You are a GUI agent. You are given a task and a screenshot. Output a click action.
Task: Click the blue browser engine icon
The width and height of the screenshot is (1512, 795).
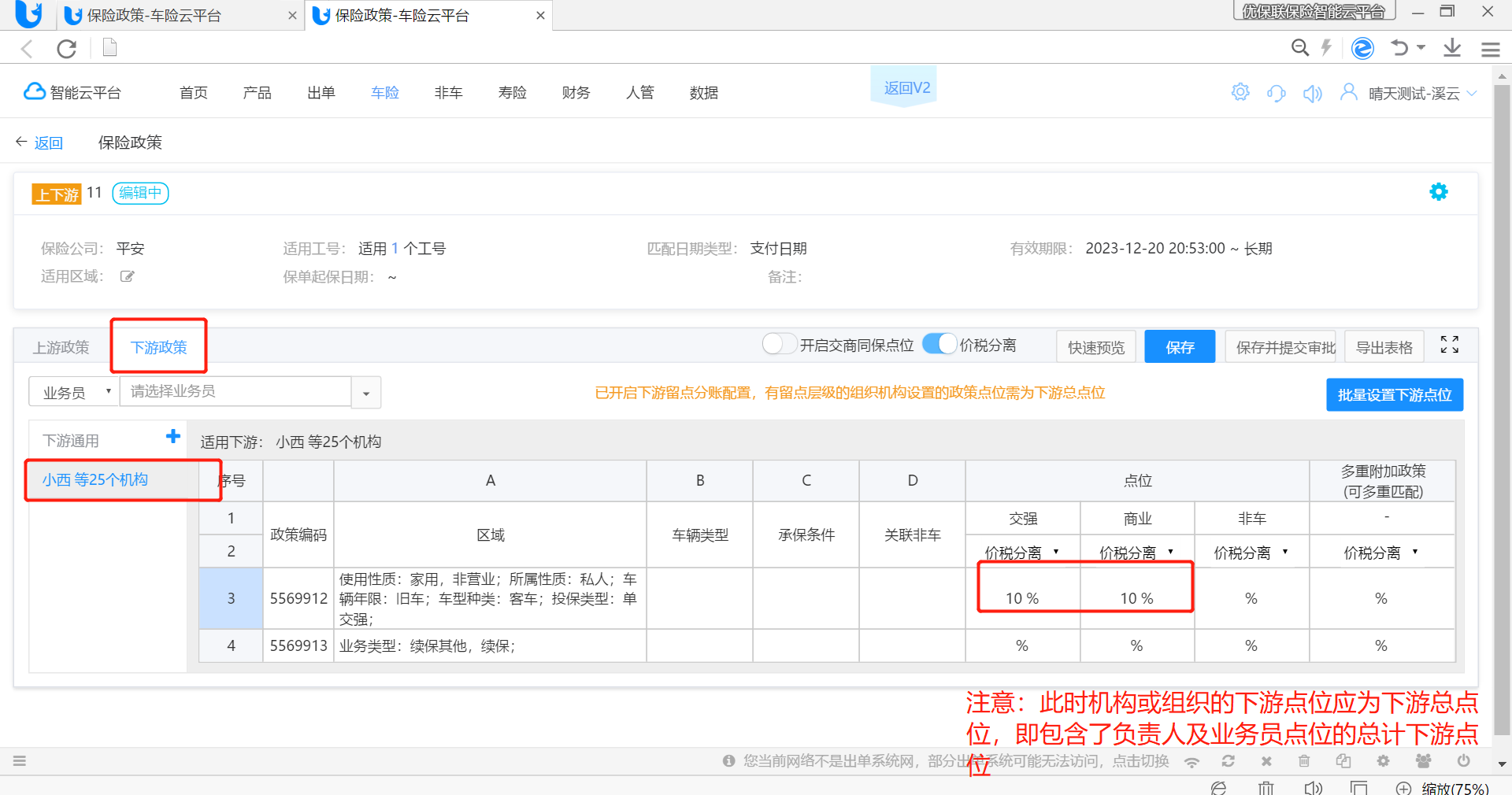click(1362, 48)
